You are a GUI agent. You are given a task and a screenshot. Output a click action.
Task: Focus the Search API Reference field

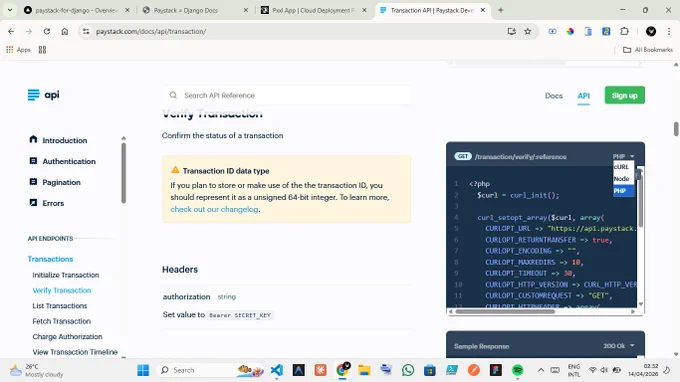(x=287, y=95)
